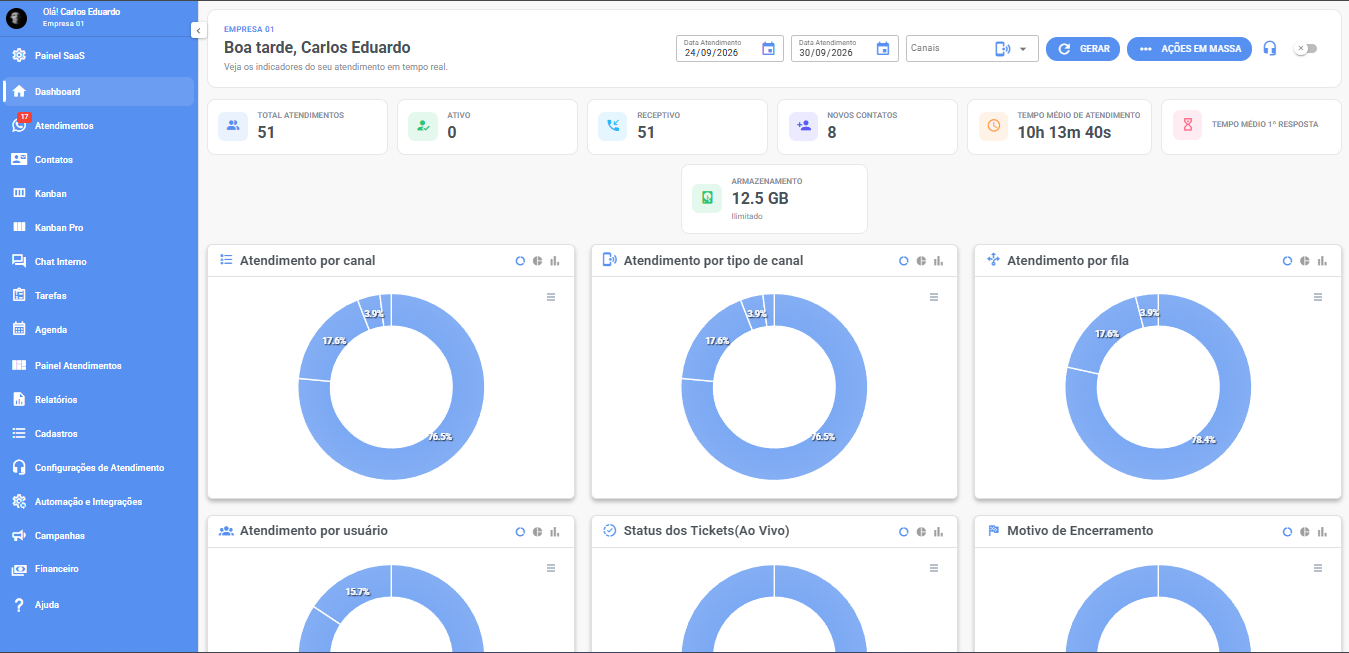
Task: Switch Atendimento por usuário to pie chart
Action: (x=537, y=531)
